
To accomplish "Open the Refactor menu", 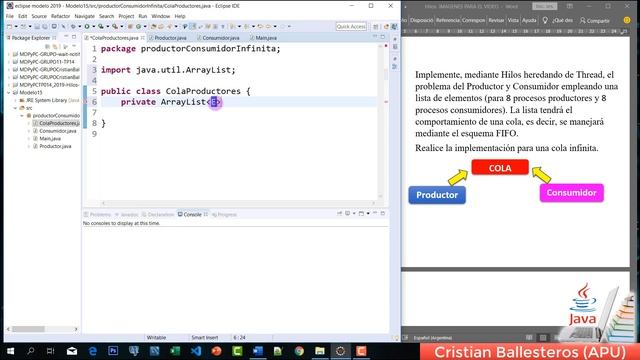I will tap(60, 16).
